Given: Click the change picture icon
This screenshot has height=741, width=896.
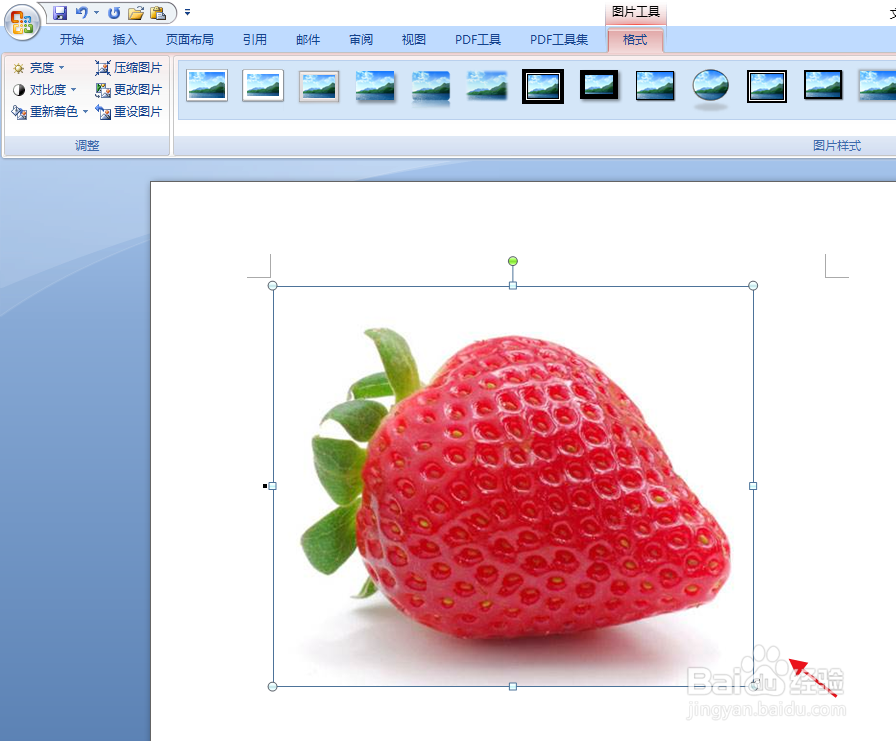Looking at the screenshot, I should pos(103,90).
